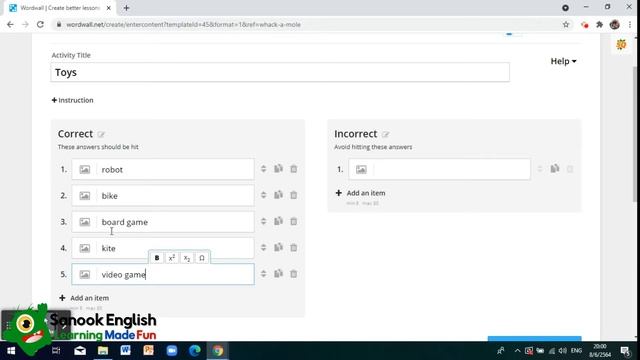
Task: Reorder the kite item with arrows
Action: tap(263, 247)
